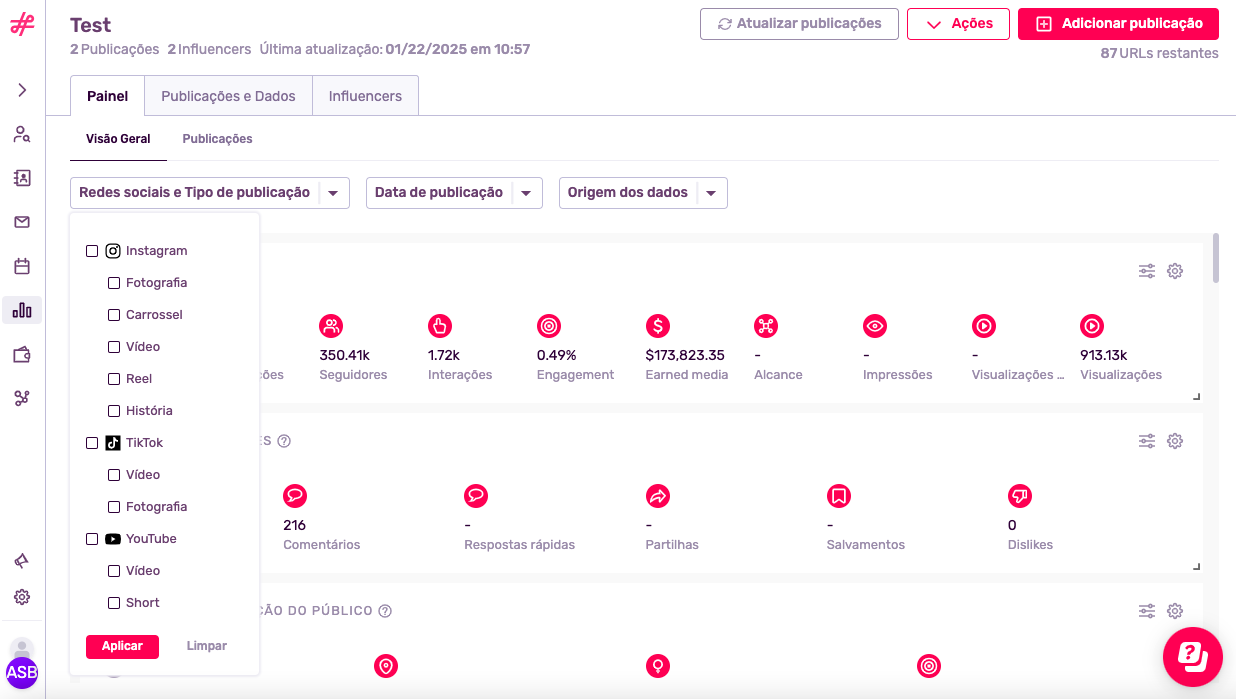Image resolution: width=1236 pixels, height=699 pixels.
Task: Open the mail envelope sidebar icon
Action: (22, 222)
